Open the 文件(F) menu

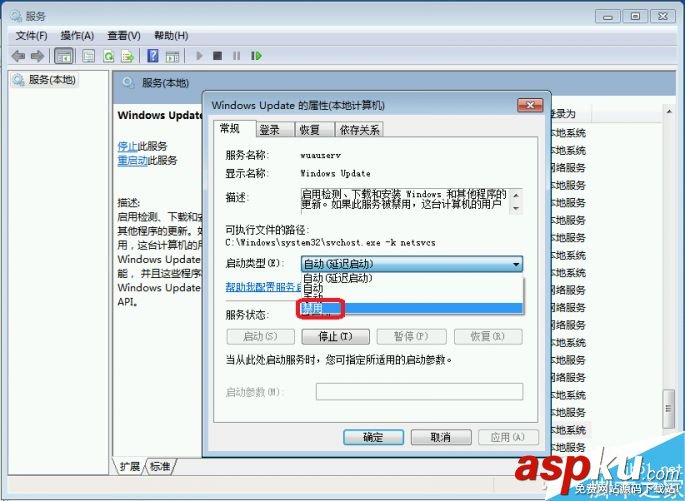31,36
